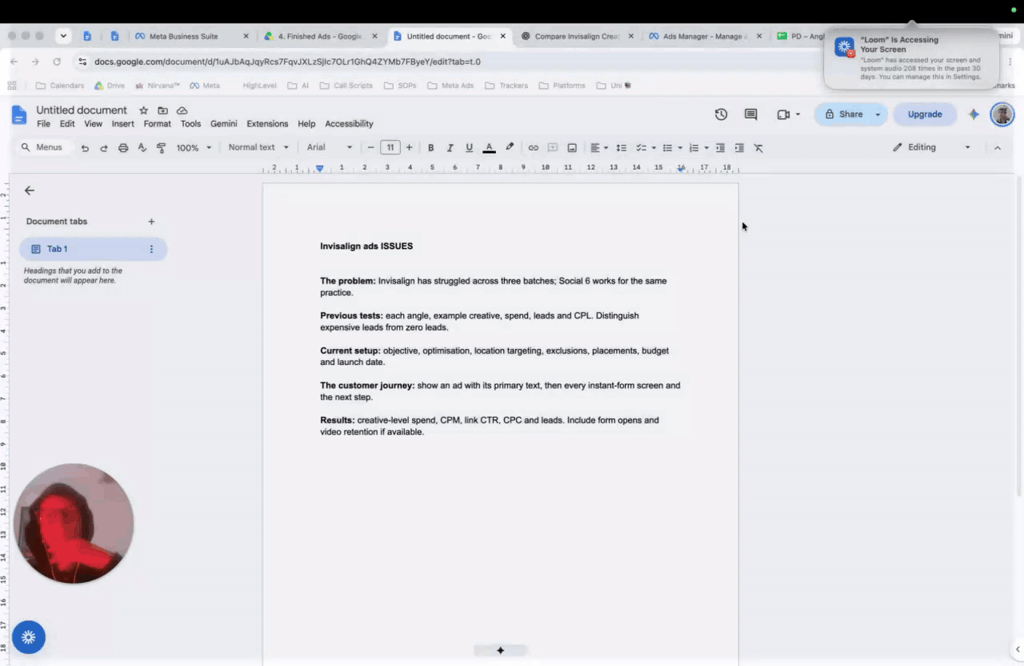Open version history clock icon
The width and height of the screenshot is (1024, 666).
[x=721, y=114]
